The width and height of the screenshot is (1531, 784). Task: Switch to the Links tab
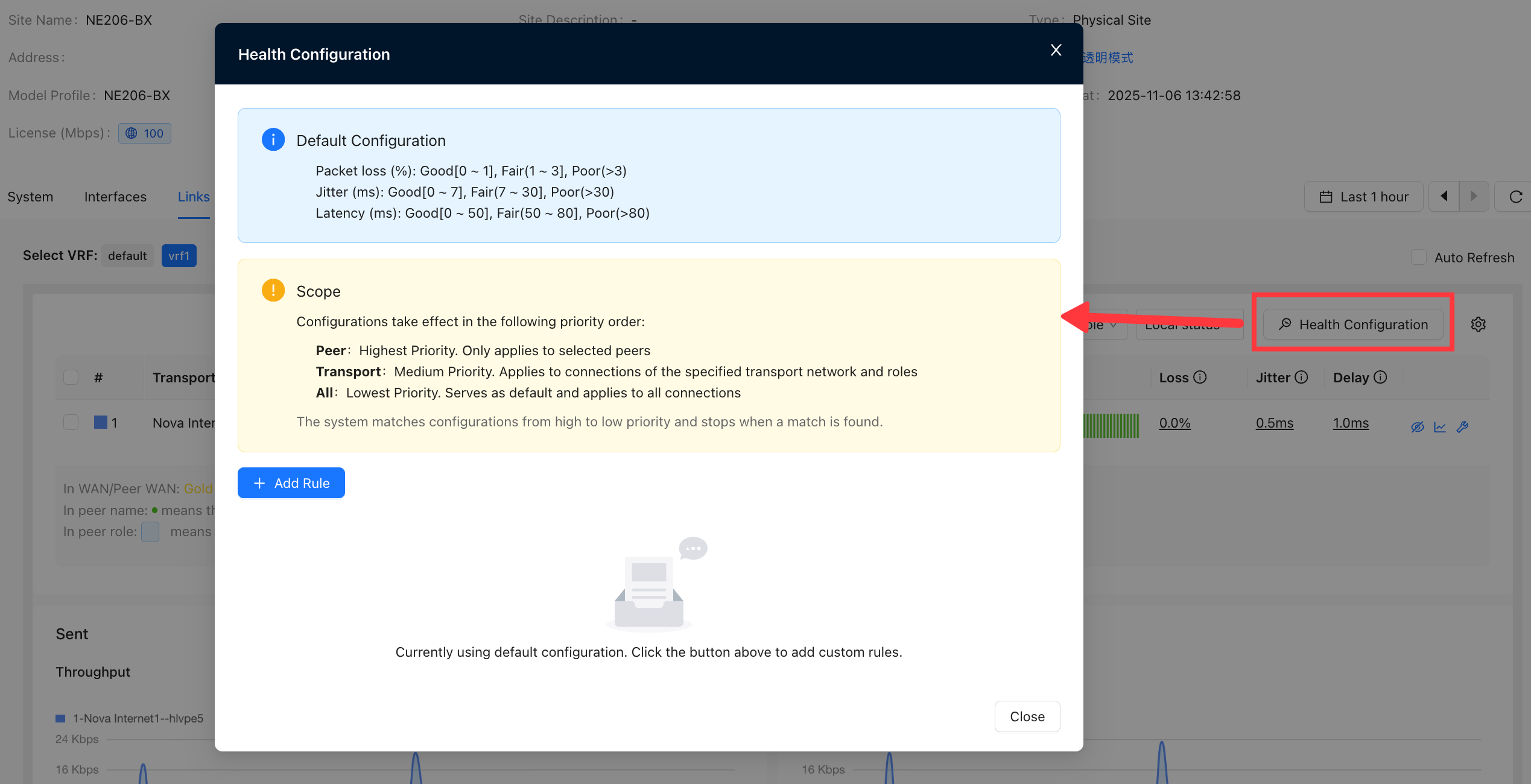tap(194, 197)
